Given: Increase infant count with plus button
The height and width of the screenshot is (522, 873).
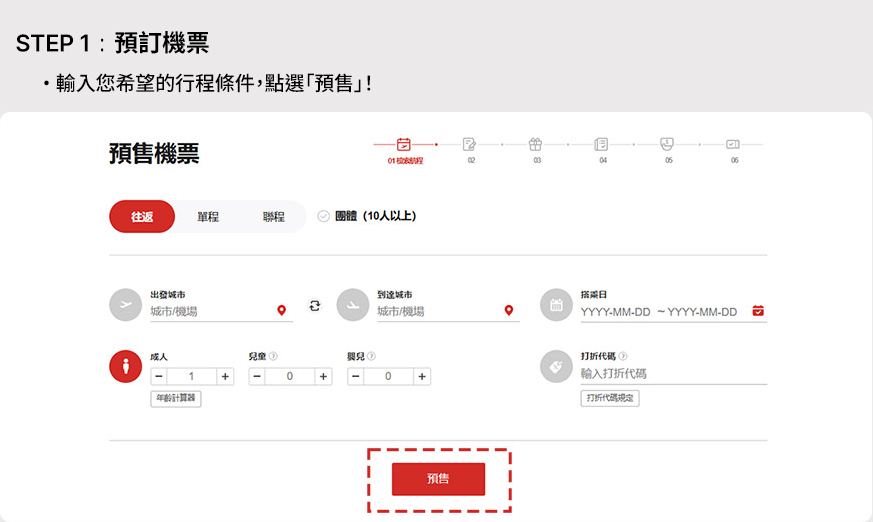Looking at the screenshot, I should 422,377.
